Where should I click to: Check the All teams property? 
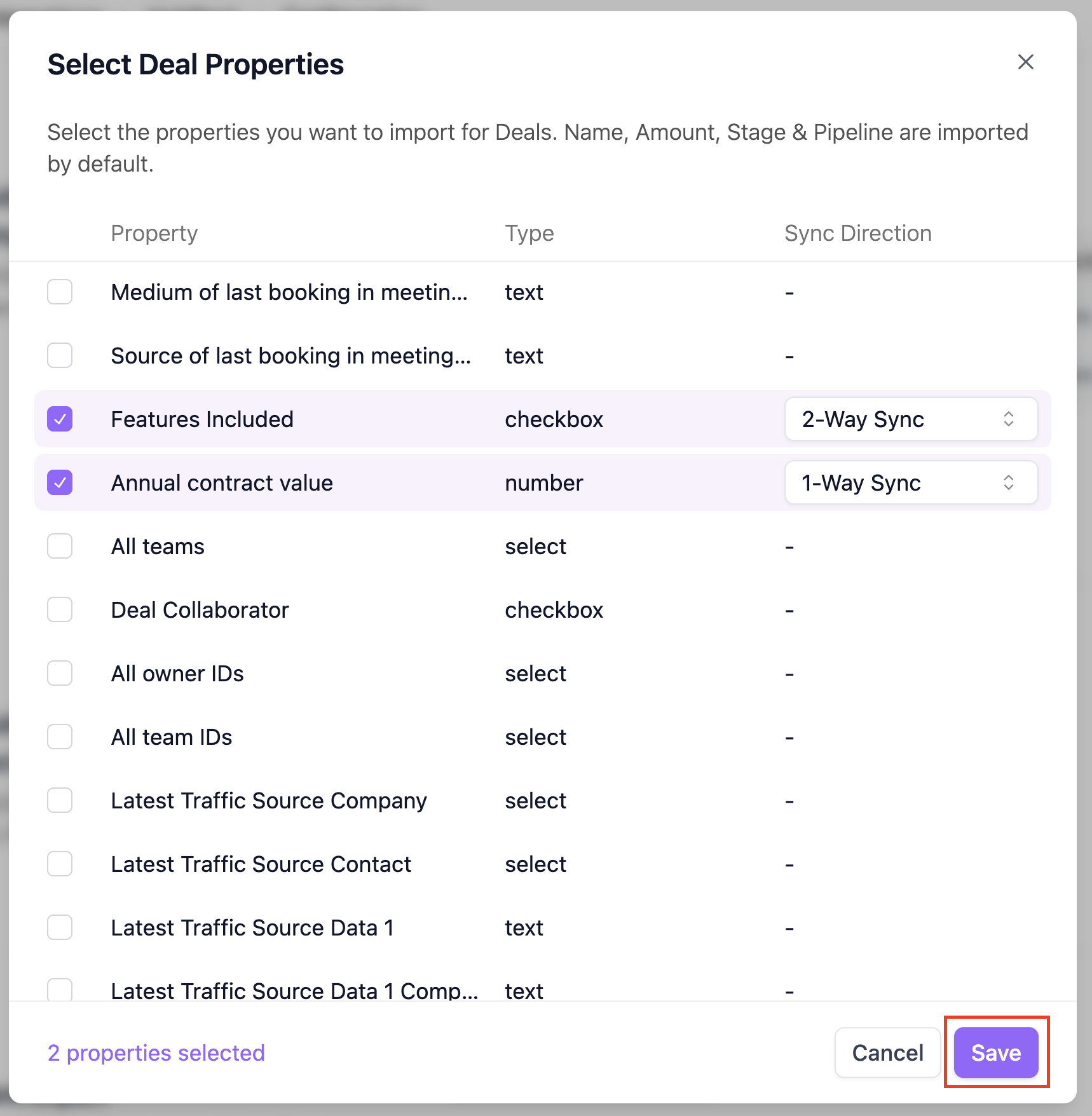click(x=60, y=546)
